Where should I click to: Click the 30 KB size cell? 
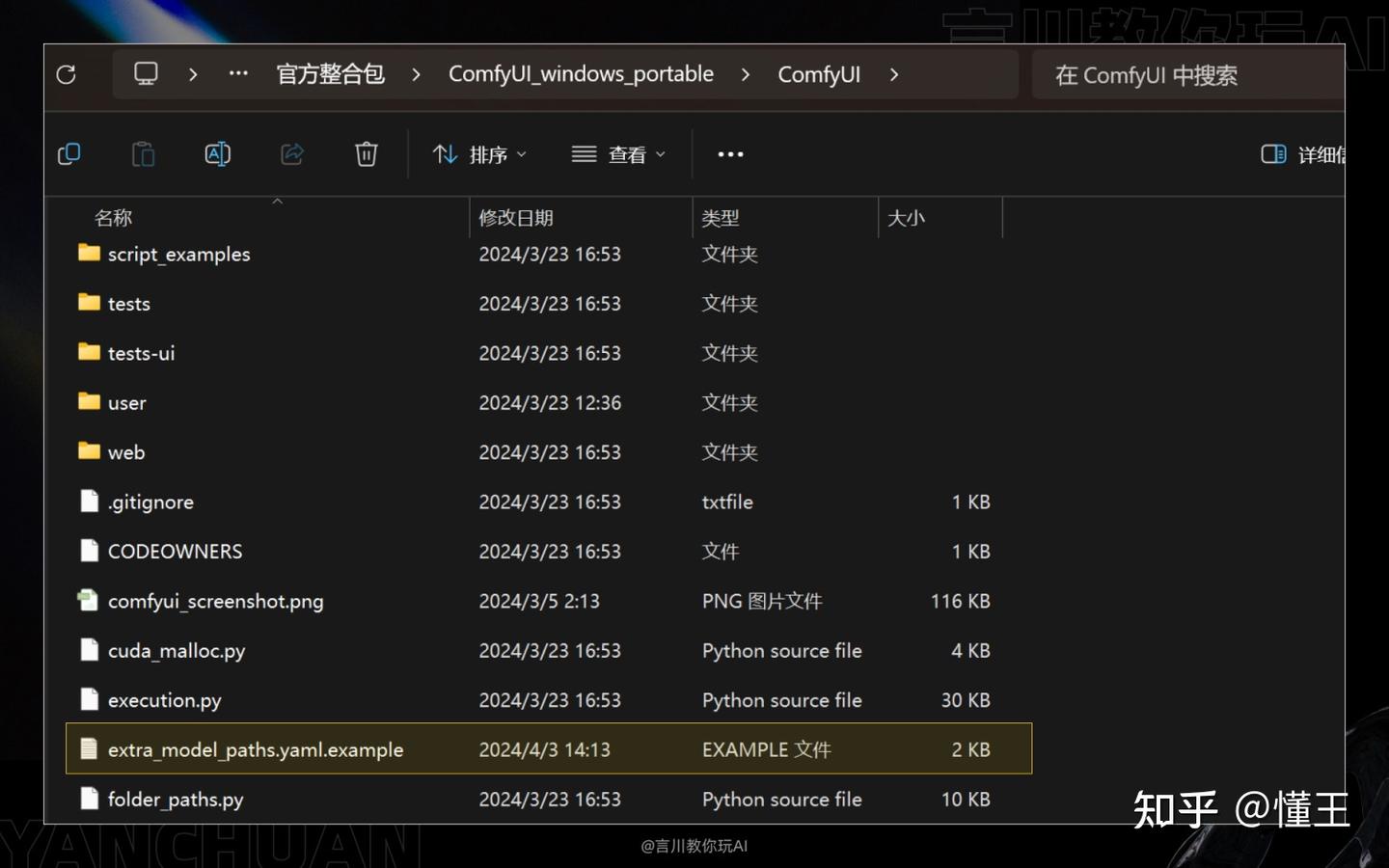[966, 700]
